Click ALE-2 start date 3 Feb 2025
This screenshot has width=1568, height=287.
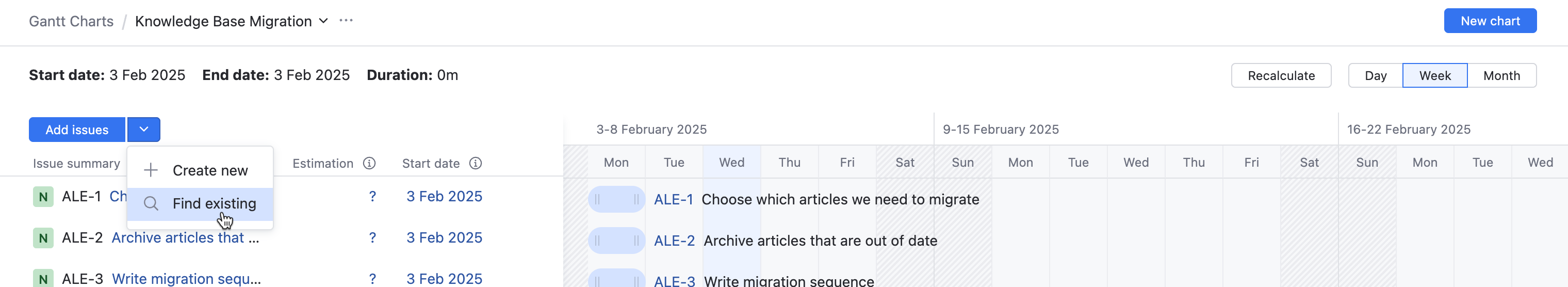coord(444,237)
